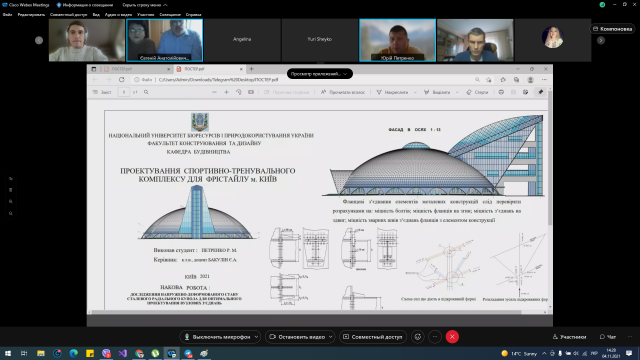Stop camera with Остановить видео button
This screenshot has height=360, width=640.
click(x=297, y=337)
